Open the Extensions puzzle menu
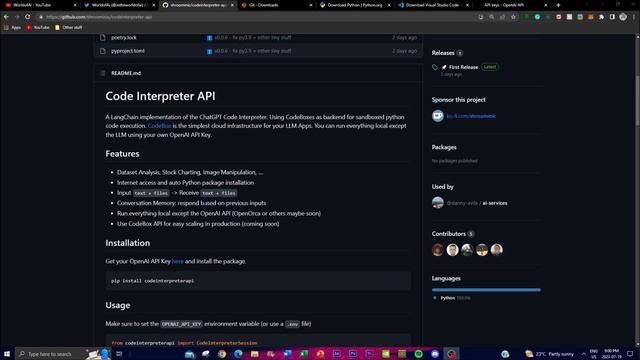The height and width of the screenshot is (360, 640). tap(602, 17)
